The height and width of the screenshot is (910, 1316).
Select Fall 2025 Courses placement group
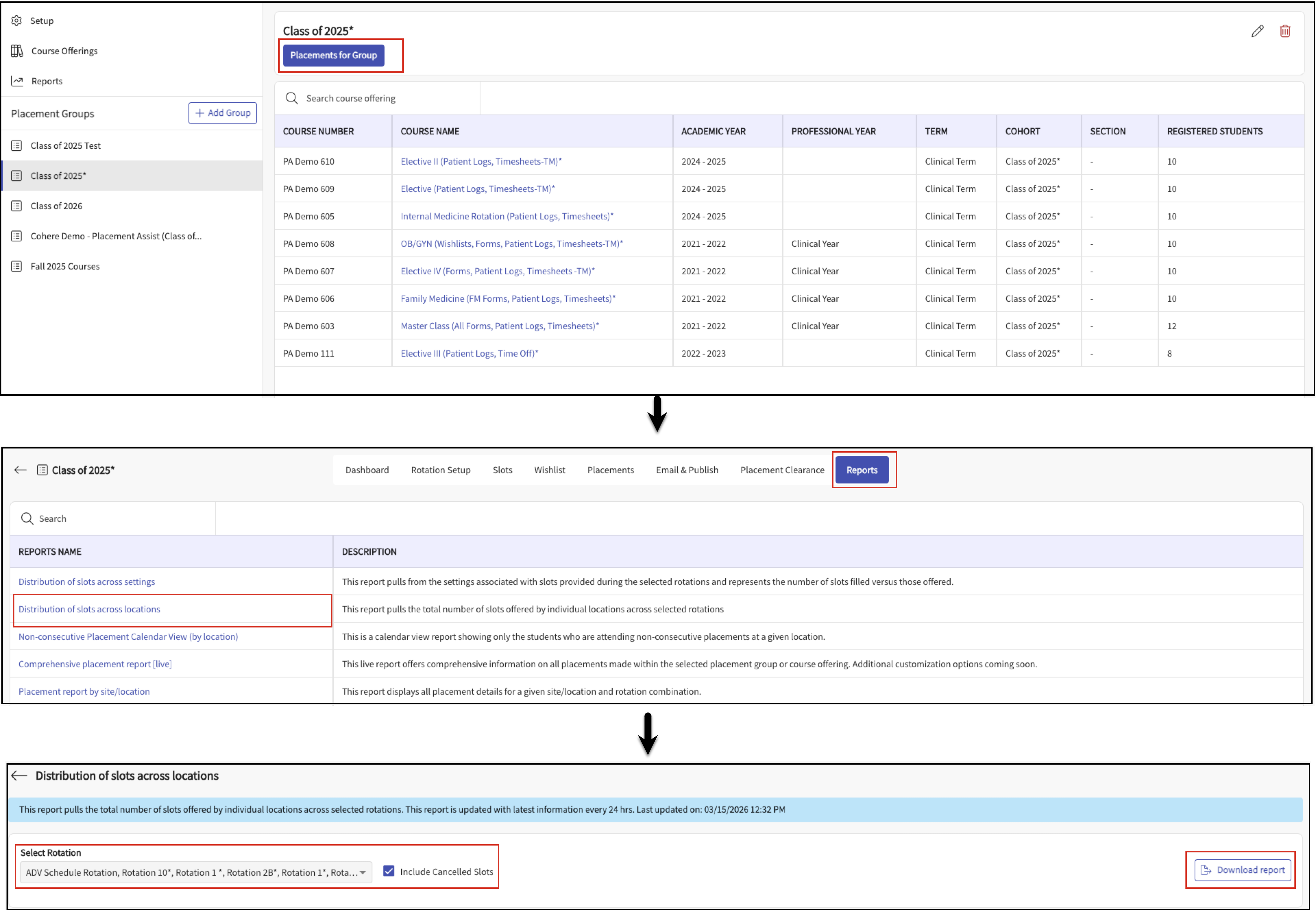point(65,266)
